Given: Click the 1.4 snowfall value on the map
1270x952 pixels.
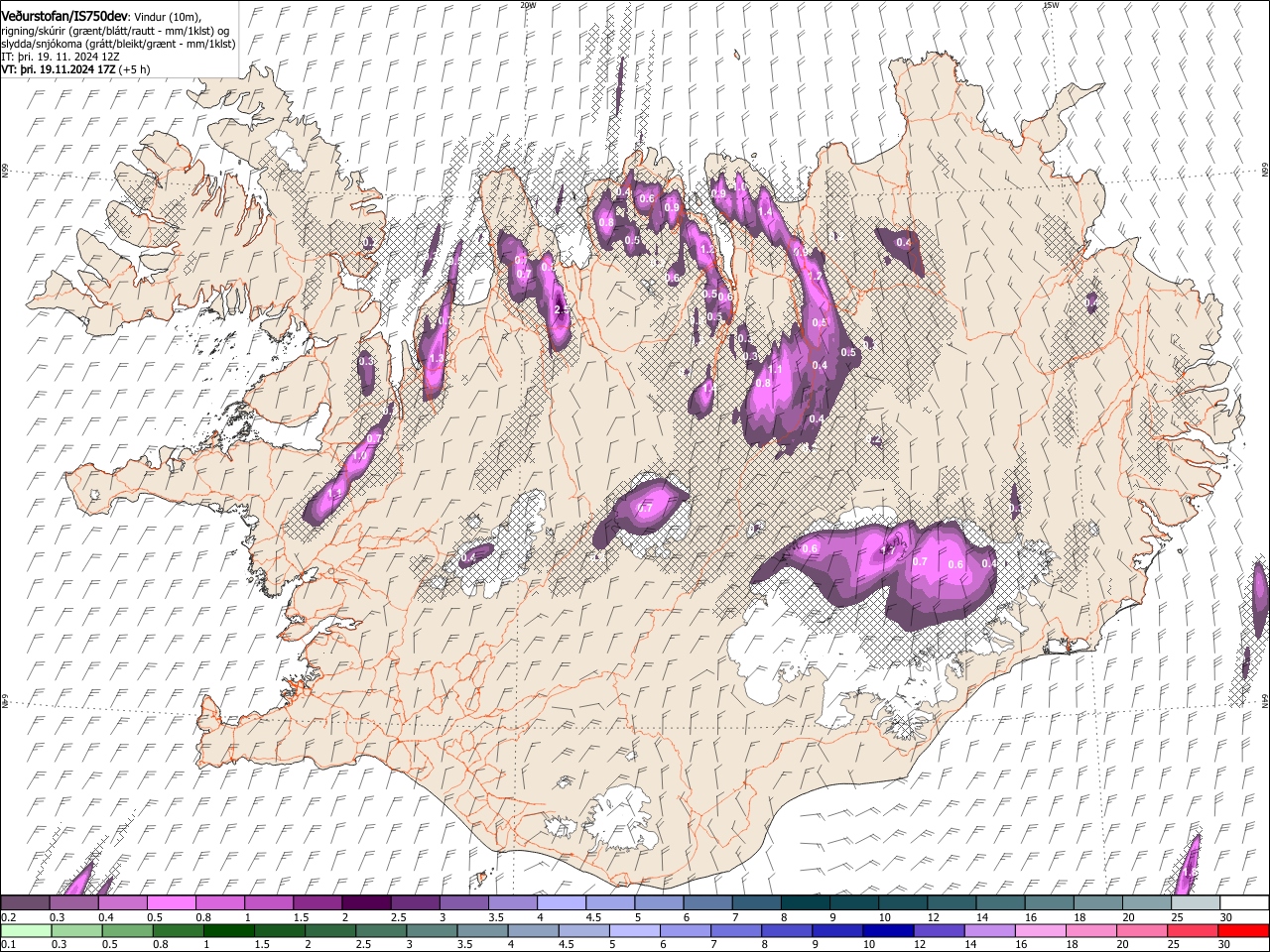Looking at the screenshot, I should click(765, 213).
